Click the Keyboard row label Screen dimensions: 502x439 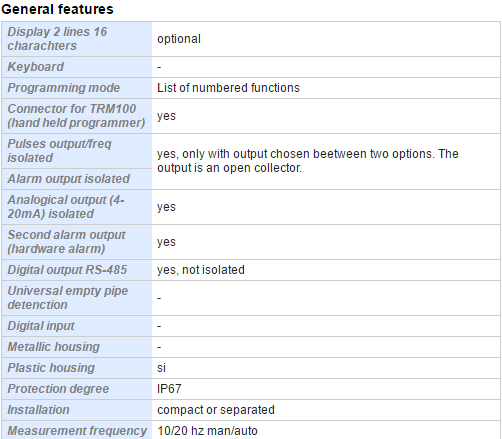36,67
